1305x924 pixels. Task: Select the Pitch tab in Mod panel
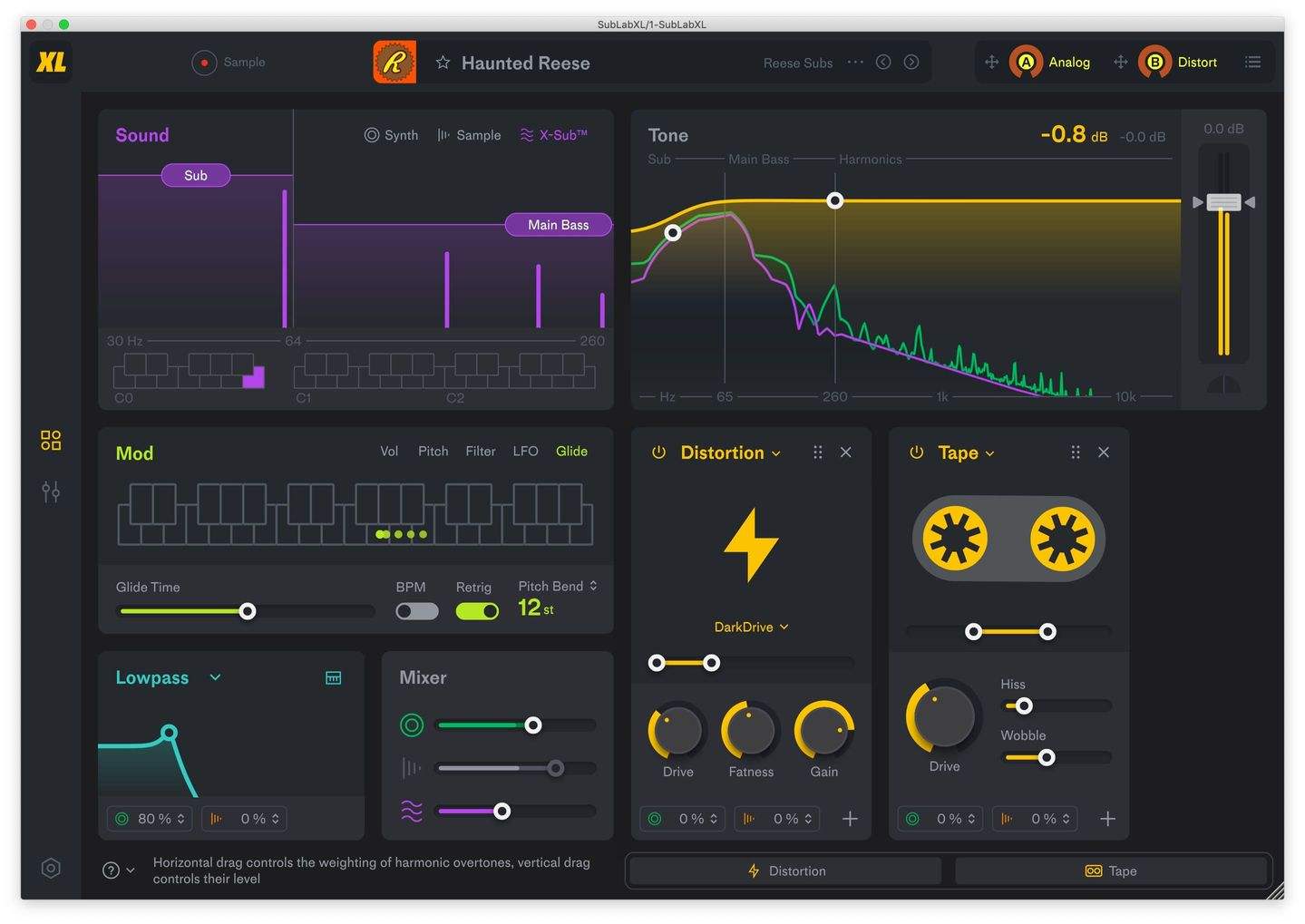click(433, 451)
